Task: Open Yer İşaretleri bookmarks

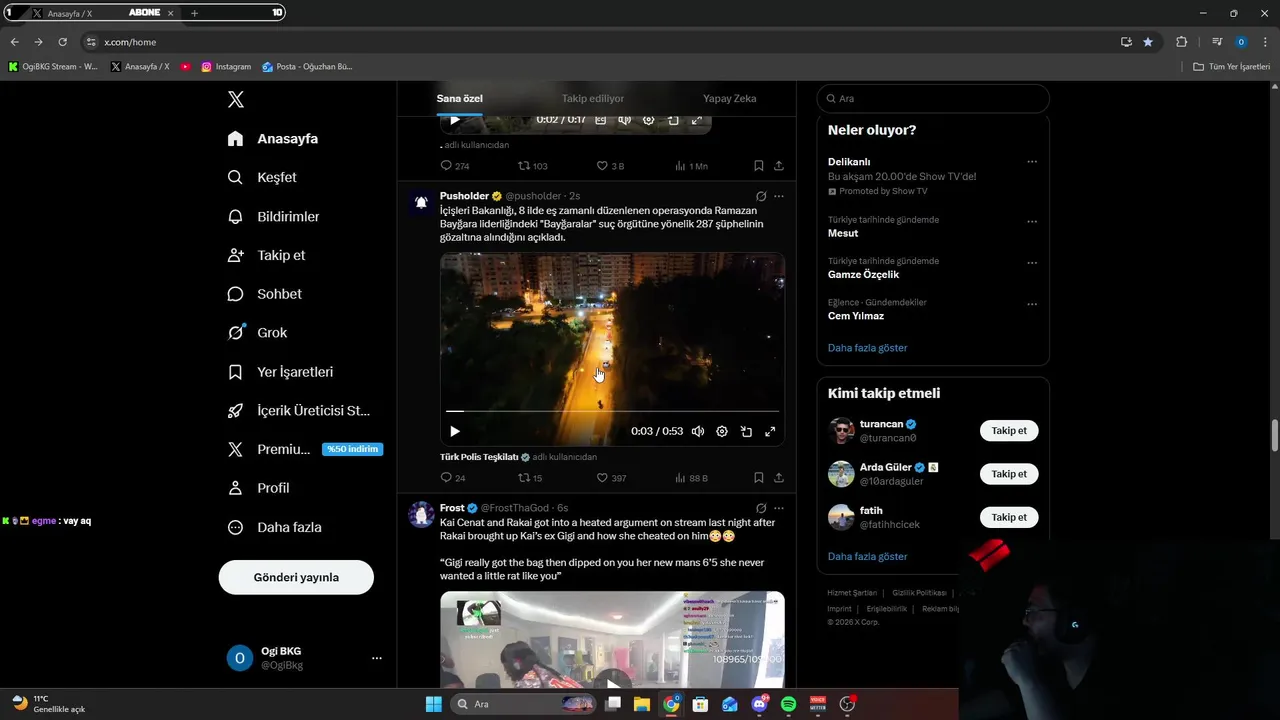Action: 280,372
